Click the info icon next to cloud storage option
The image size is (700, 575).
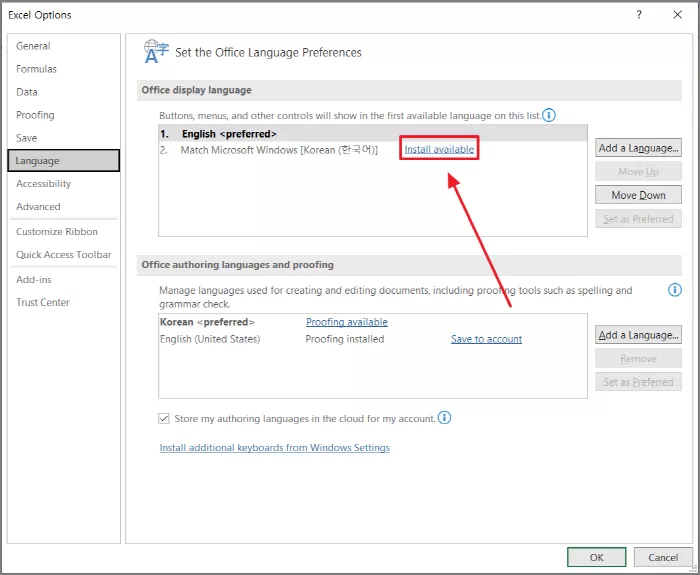444,418
